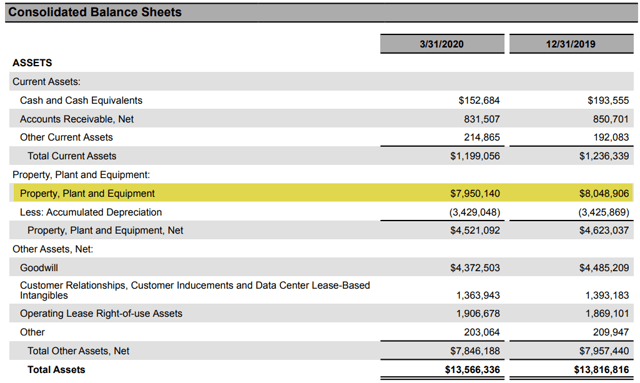Click the highlighted $8,048,906 value
The width and height of the screenshot is (640, 383).
coord(604,194)
